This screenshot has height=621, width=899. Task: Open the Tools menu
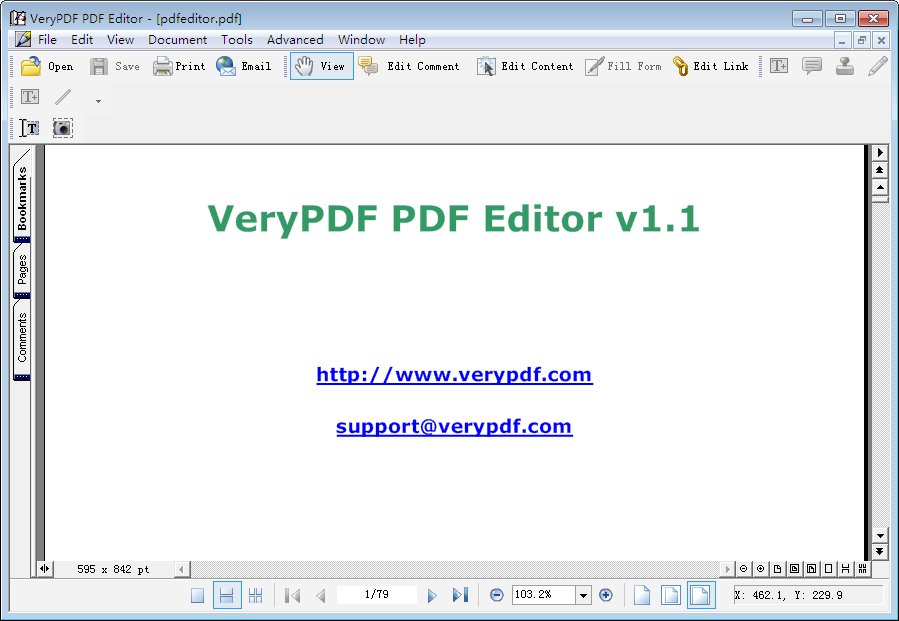237,40
